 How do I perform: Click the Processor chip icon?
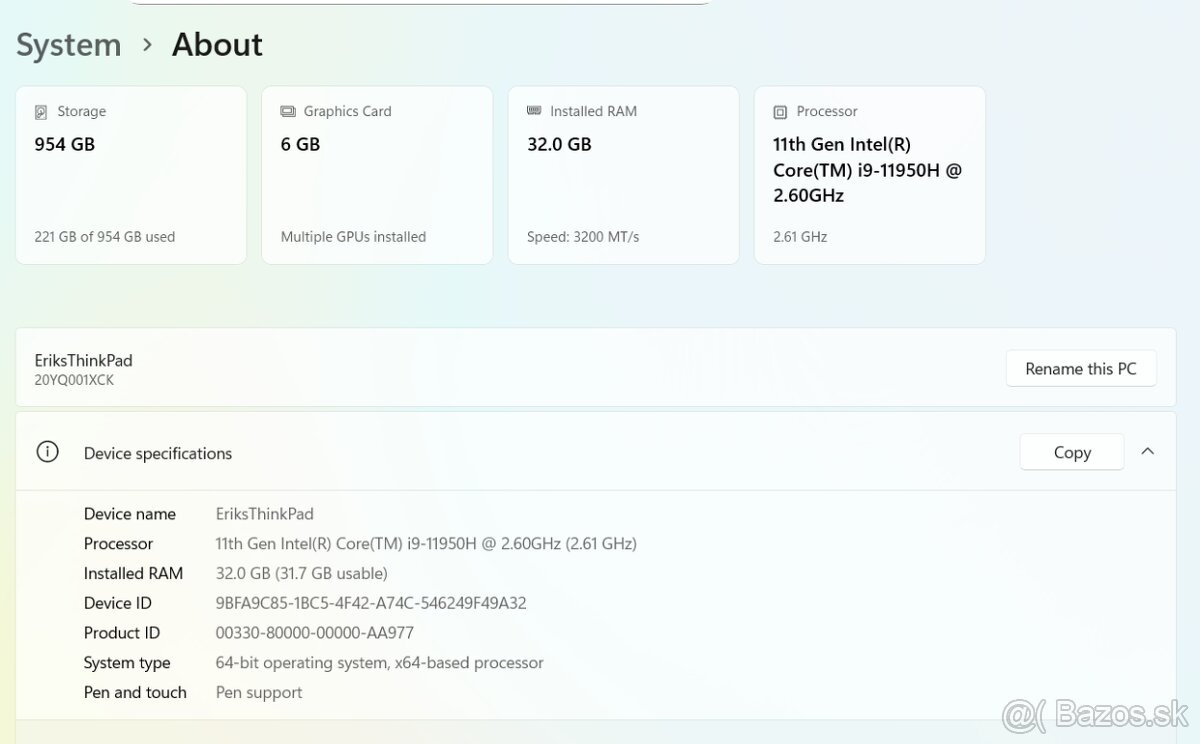(780, 112)
